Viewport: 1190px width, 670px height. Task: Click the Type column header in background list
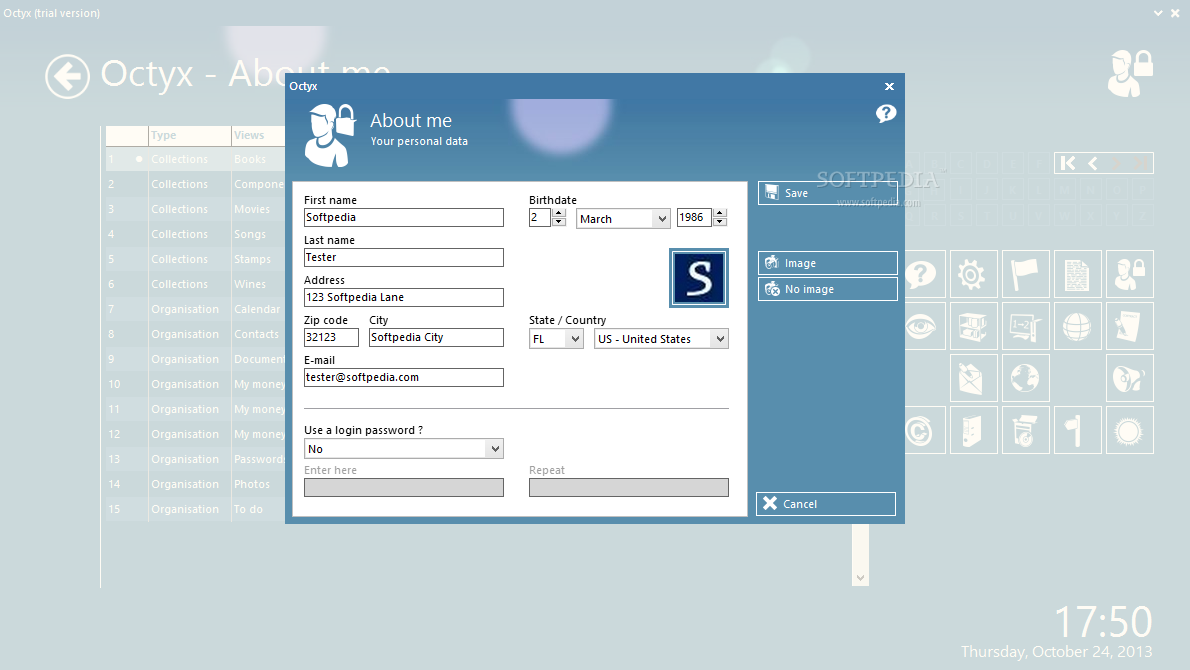click(190, 135)
